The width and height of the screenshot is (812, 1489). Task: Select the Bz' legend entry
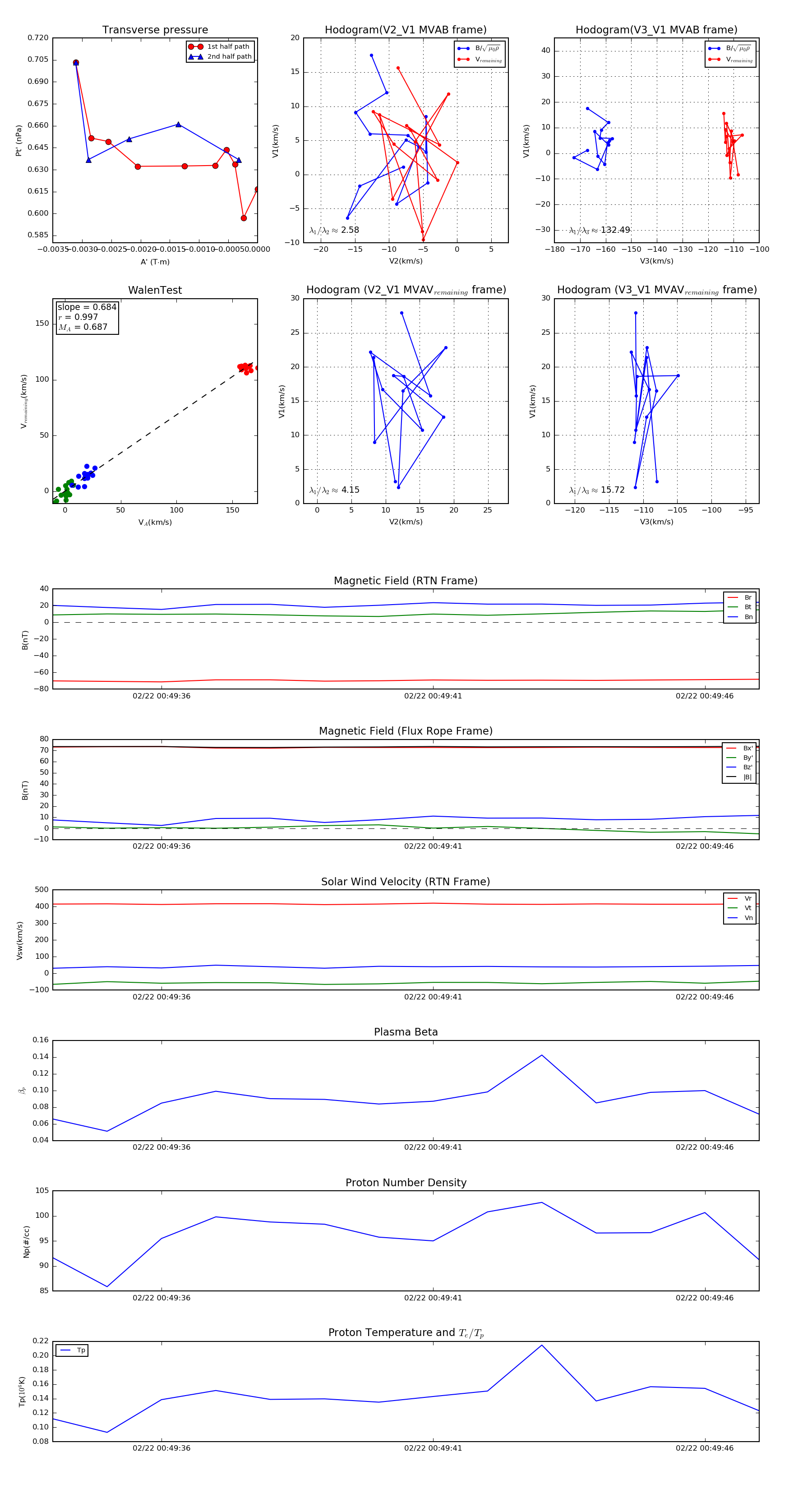(x=740, y=767)
